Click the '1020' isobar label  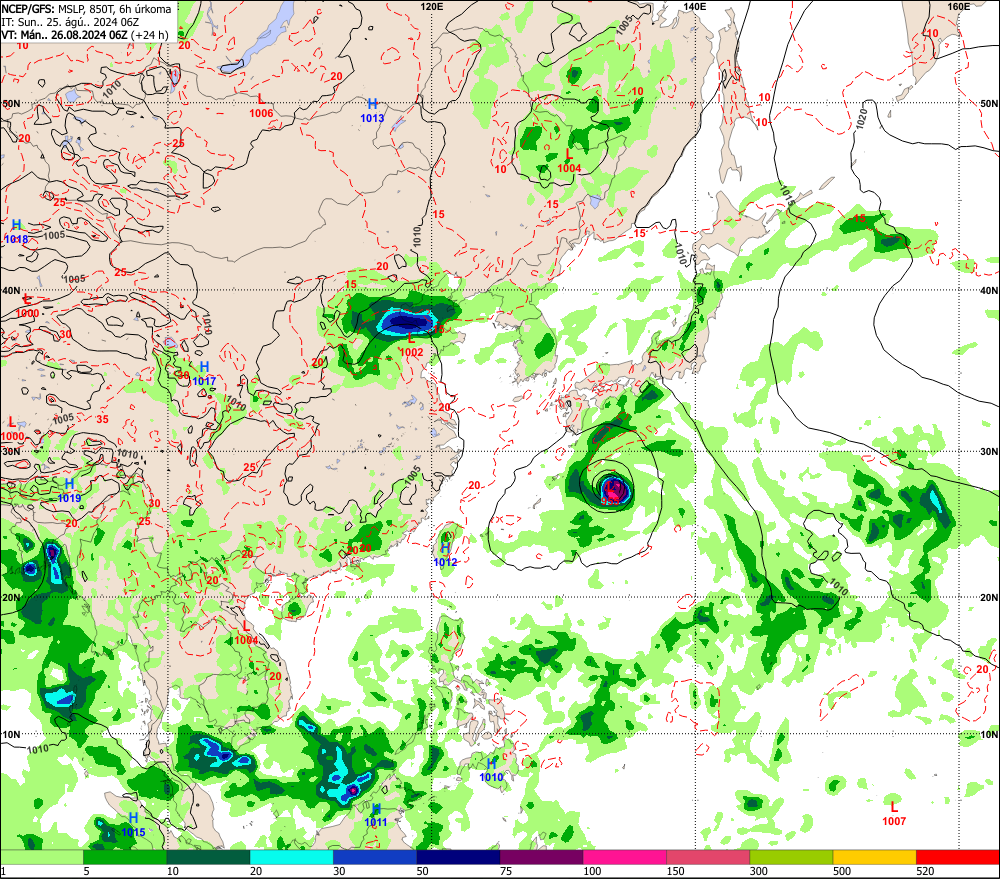point(862,119)
